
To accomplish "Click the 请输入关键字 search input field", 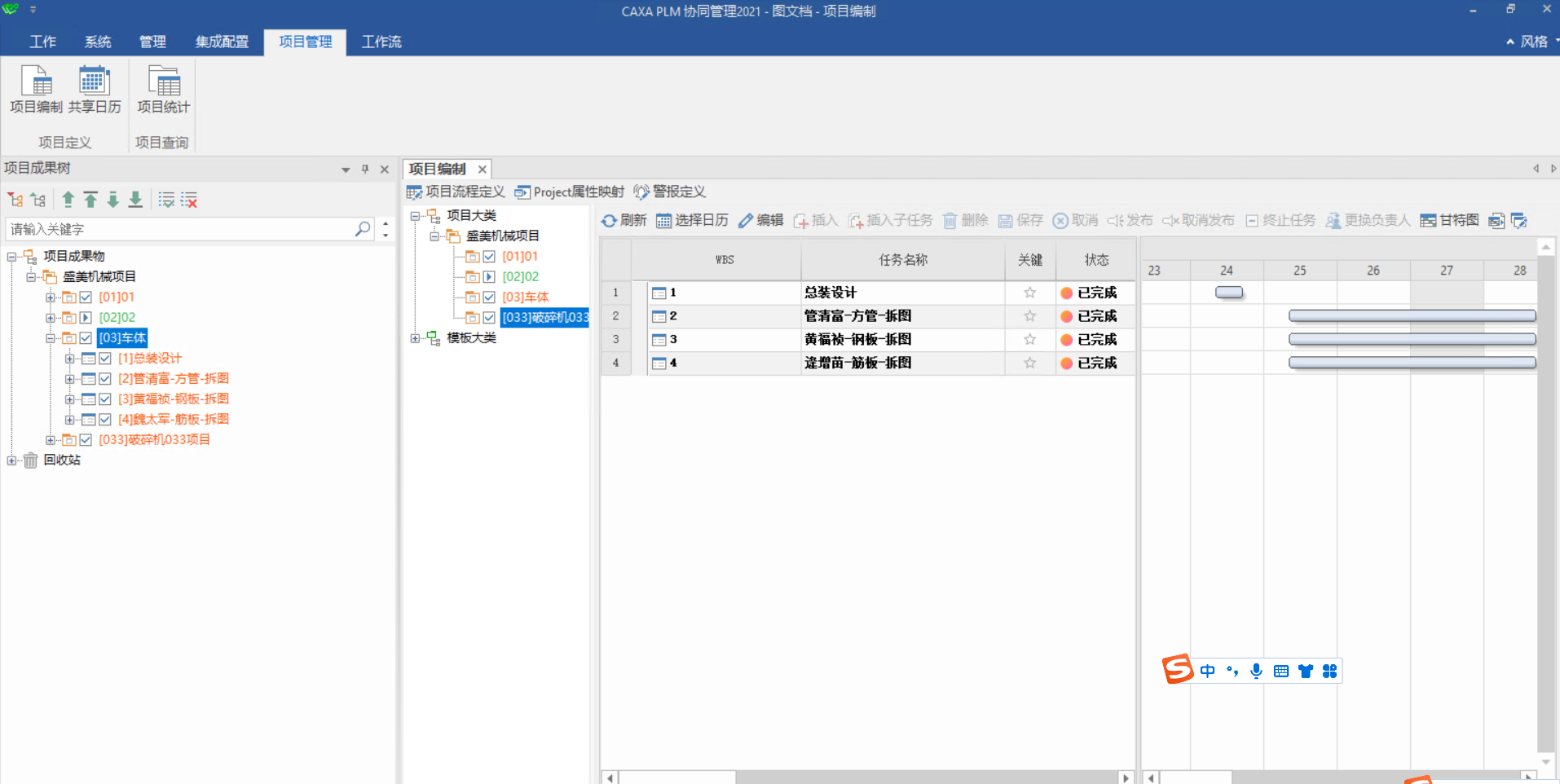I will pos(179,229).
